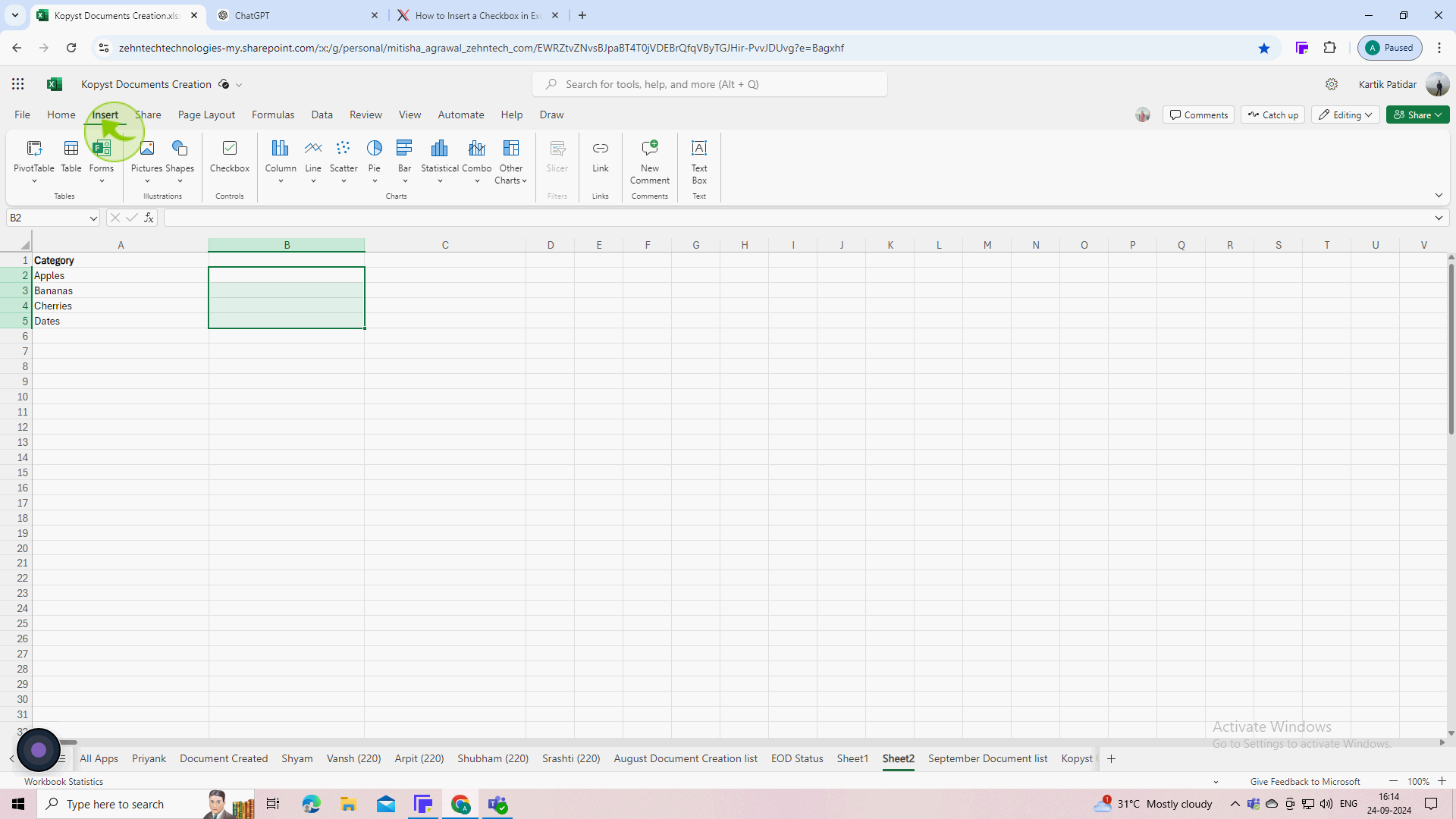
Task: Insert a Scatter chart
Action: [x=344, y=161]
